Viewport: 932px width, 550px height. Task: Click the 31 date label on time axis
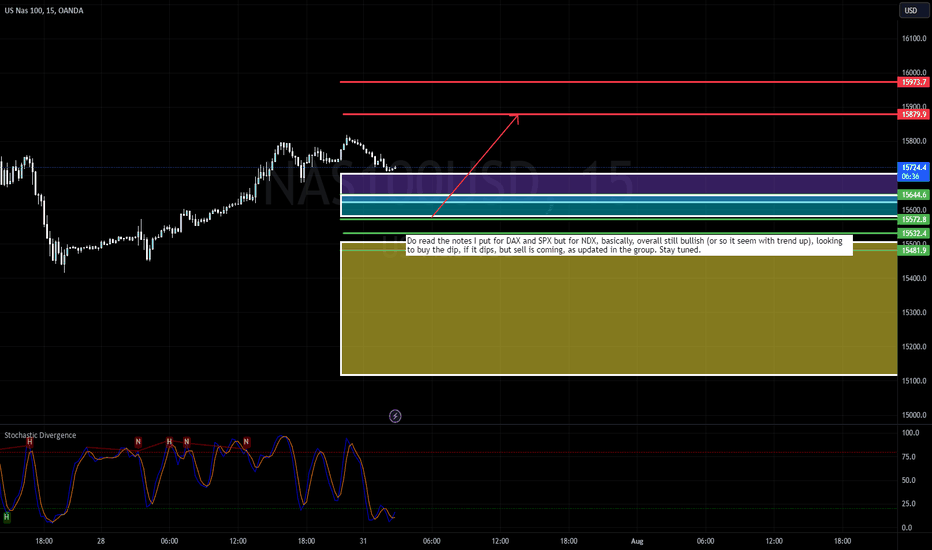tap(363, 541)
